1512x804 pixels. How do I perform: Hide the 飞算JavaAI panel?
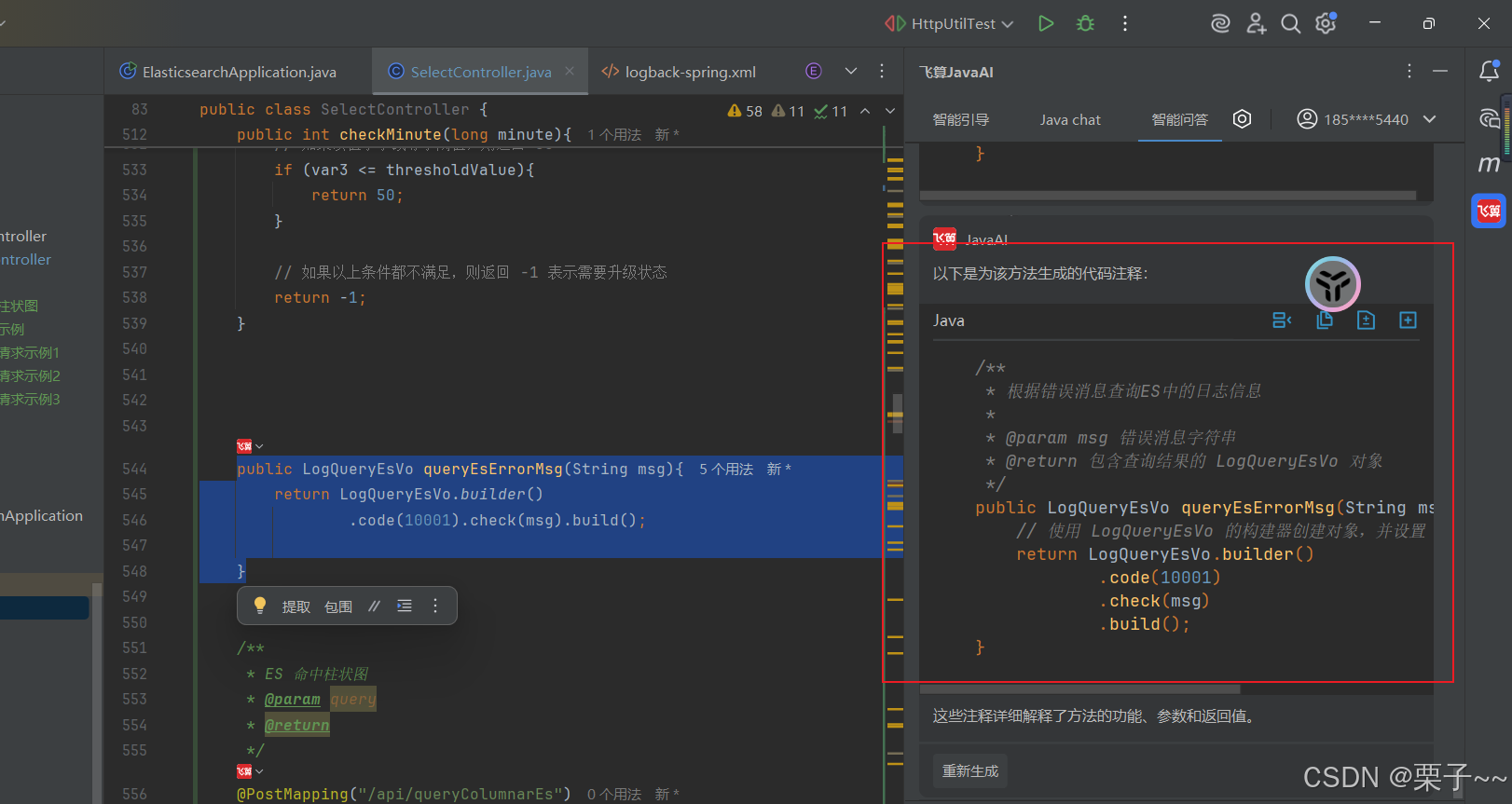[1440, 72]
